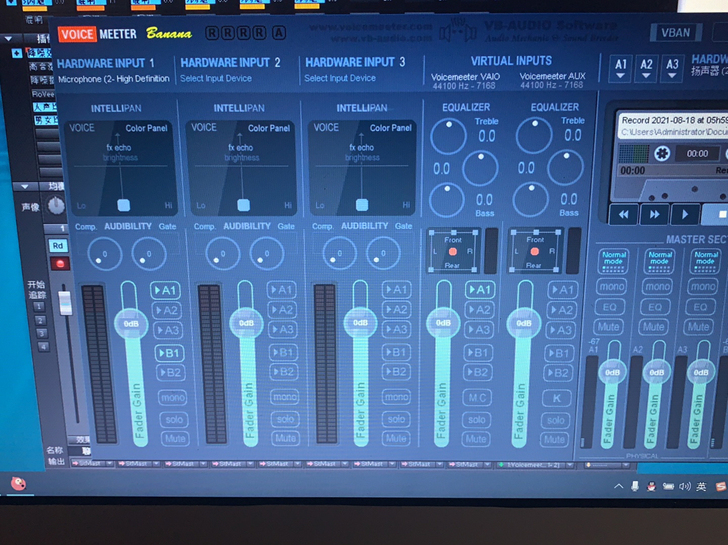This screenshot has width=728, height=545.
Task: Open the A1 hardware output dropdown
Action: click(621, 68)
